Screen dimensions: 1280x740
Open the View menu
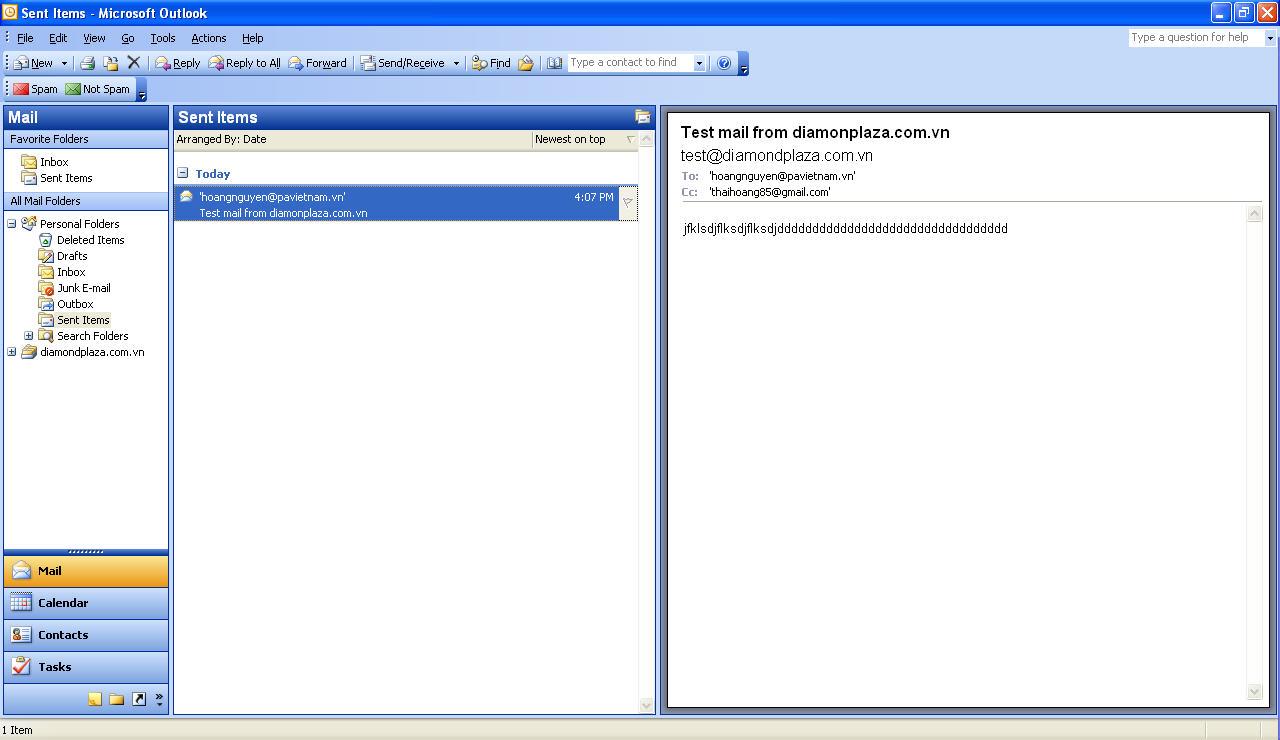tap(94, 38)
